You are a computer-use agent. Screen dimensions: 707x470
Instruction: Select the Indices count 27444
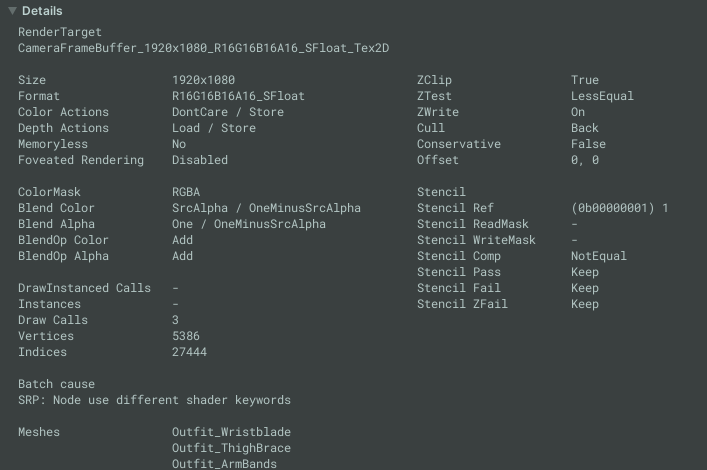(189, 352)
